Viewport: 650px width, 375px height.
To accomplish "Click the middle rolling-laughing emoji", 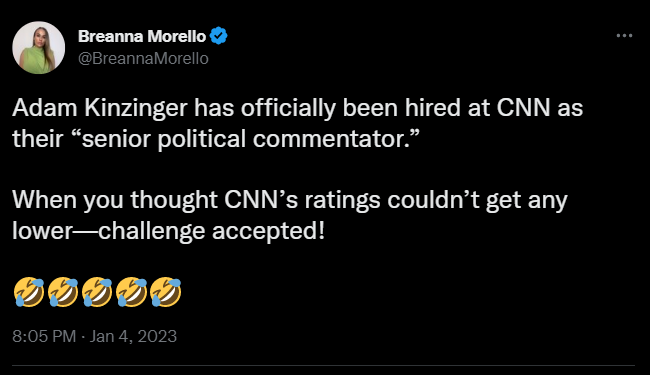I will click(97, 292).
